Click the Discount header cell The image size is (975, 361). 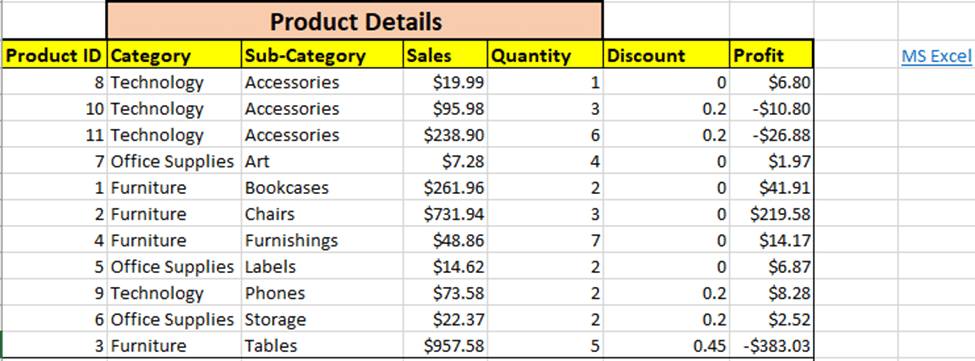(667, 55)
